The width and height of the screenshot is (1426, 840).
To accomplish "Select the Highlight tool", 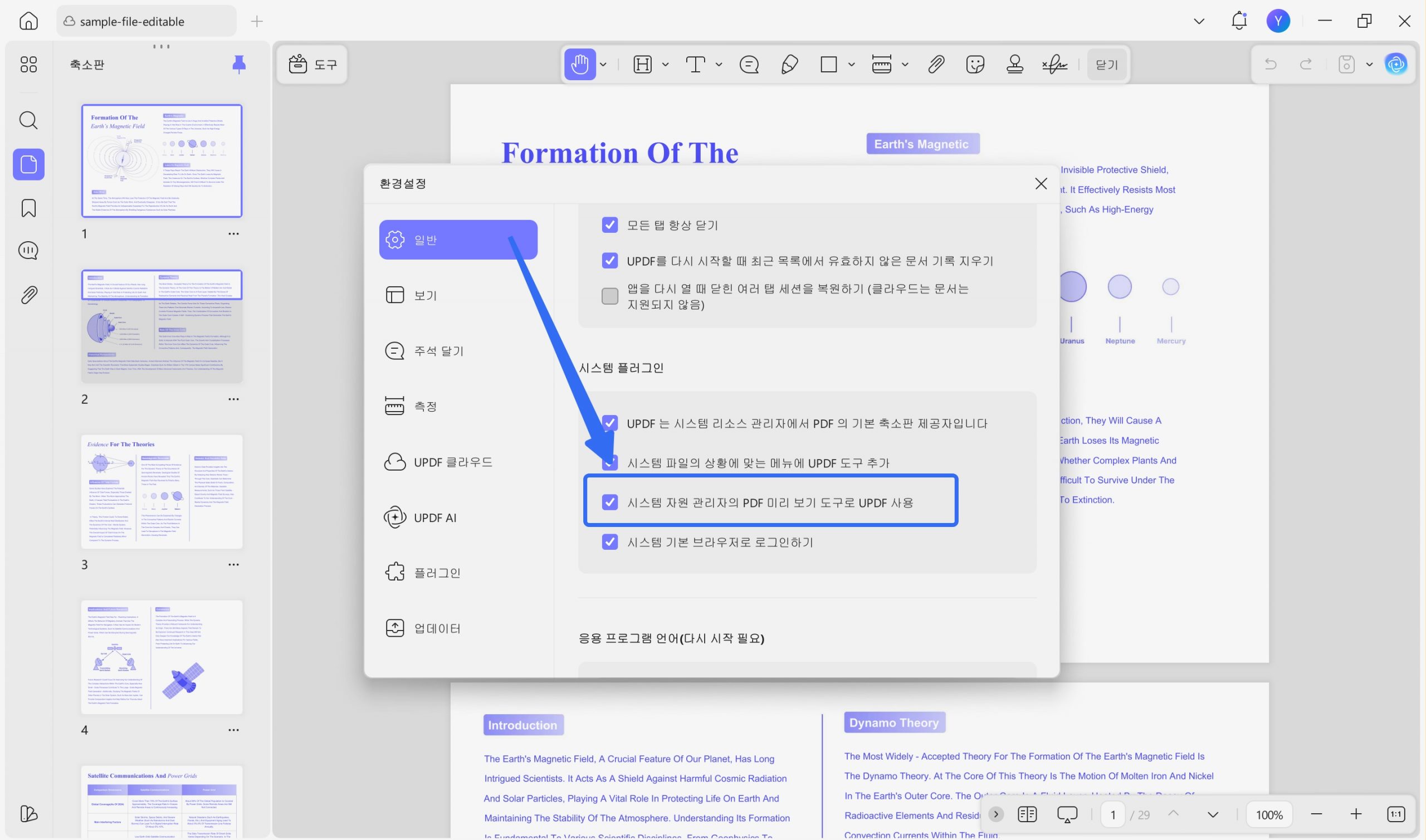I will pyautogui.click(x=643, y=64).
